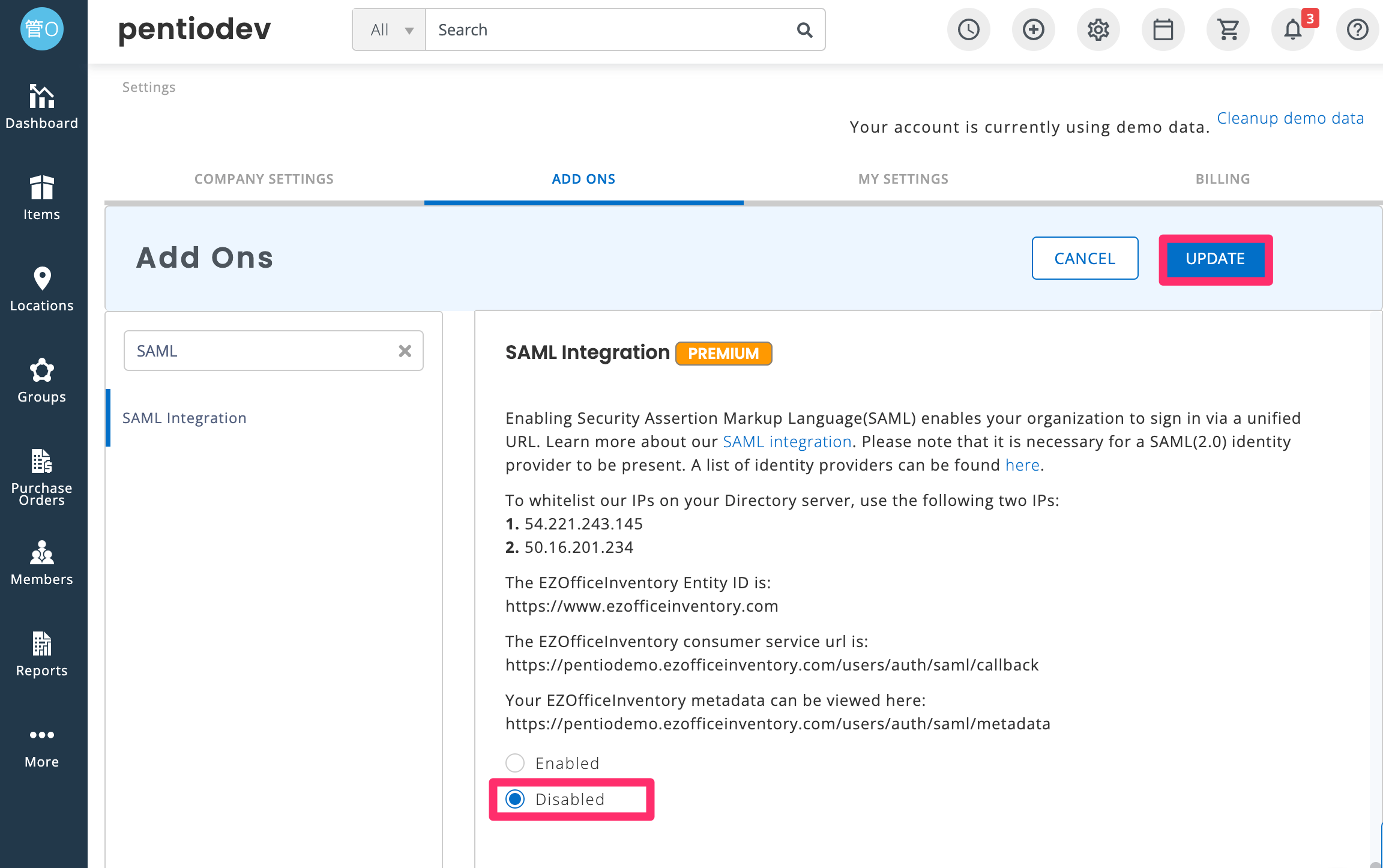Image resolution: width=1383 pixels, height=868 pixels.
Task: Click the saml/metadata URL
Action: (x=778, y=724)
